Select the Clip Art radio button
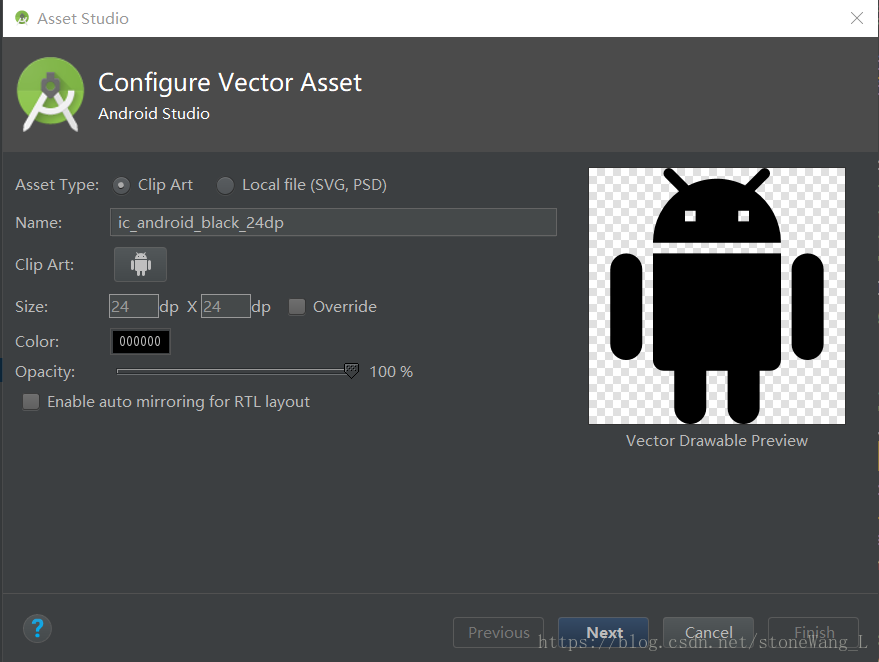This screenshot has width=879, height=662. tap(121, 185)
